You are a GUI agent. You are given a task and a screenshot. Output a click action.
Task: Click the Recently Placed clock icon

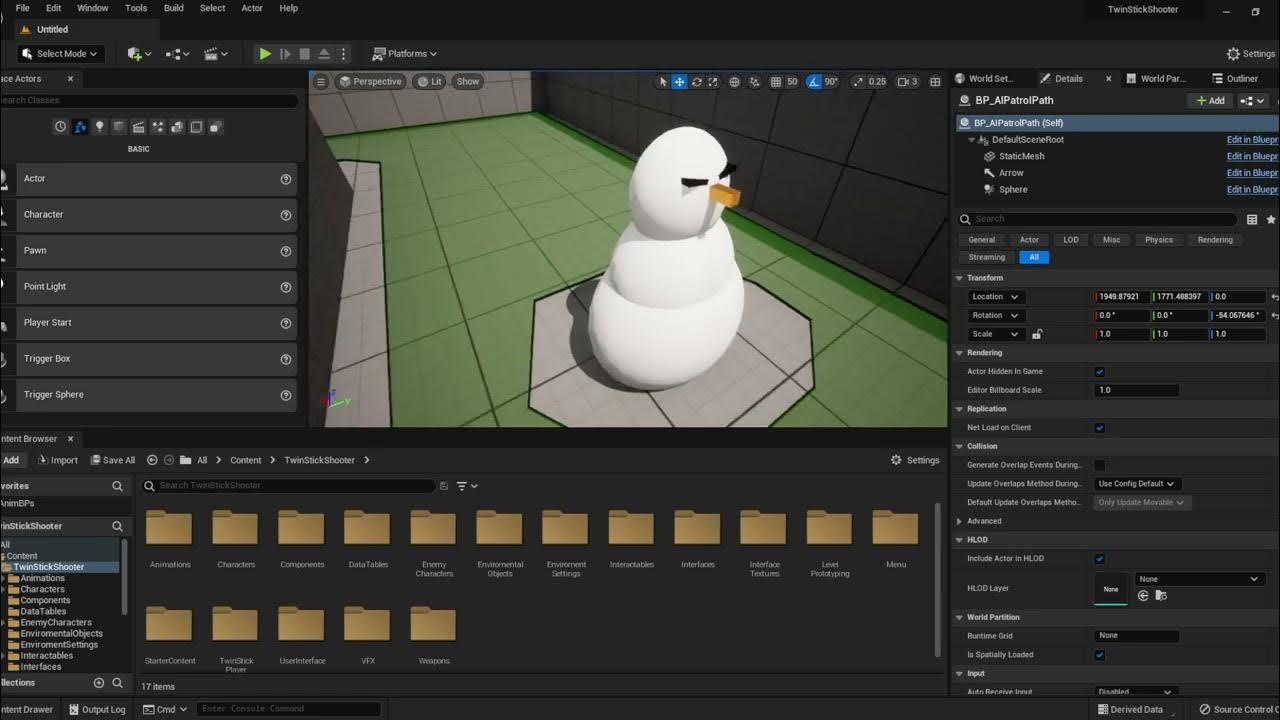[x=60, y=127]
